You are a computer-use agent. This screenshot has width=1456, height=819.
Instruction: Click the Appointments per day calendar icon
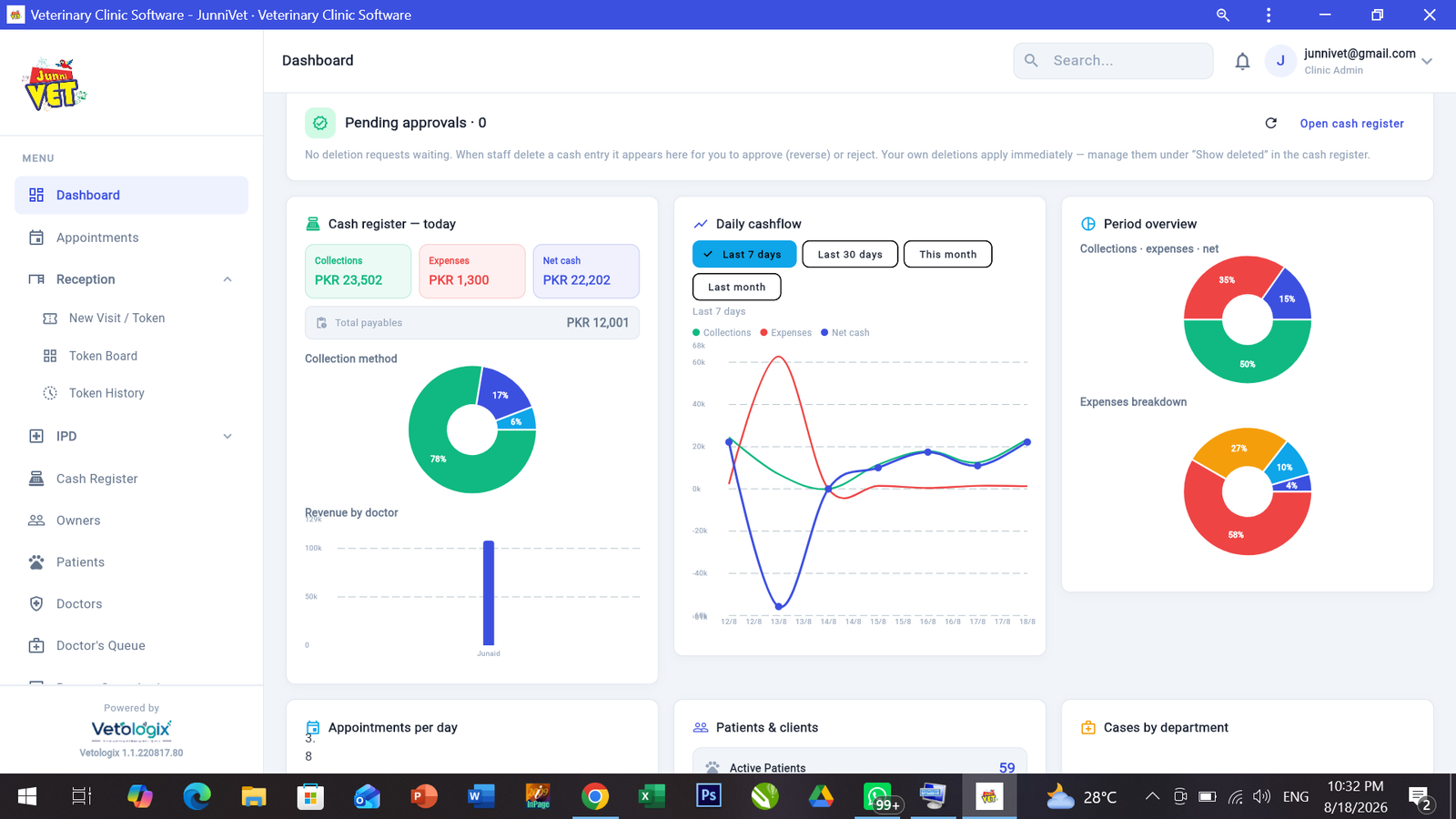(x=313, y=728)
